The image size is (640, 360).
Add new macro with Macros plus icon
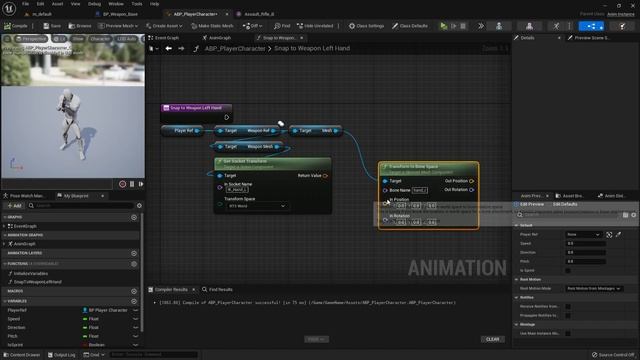tap(134, 291)
